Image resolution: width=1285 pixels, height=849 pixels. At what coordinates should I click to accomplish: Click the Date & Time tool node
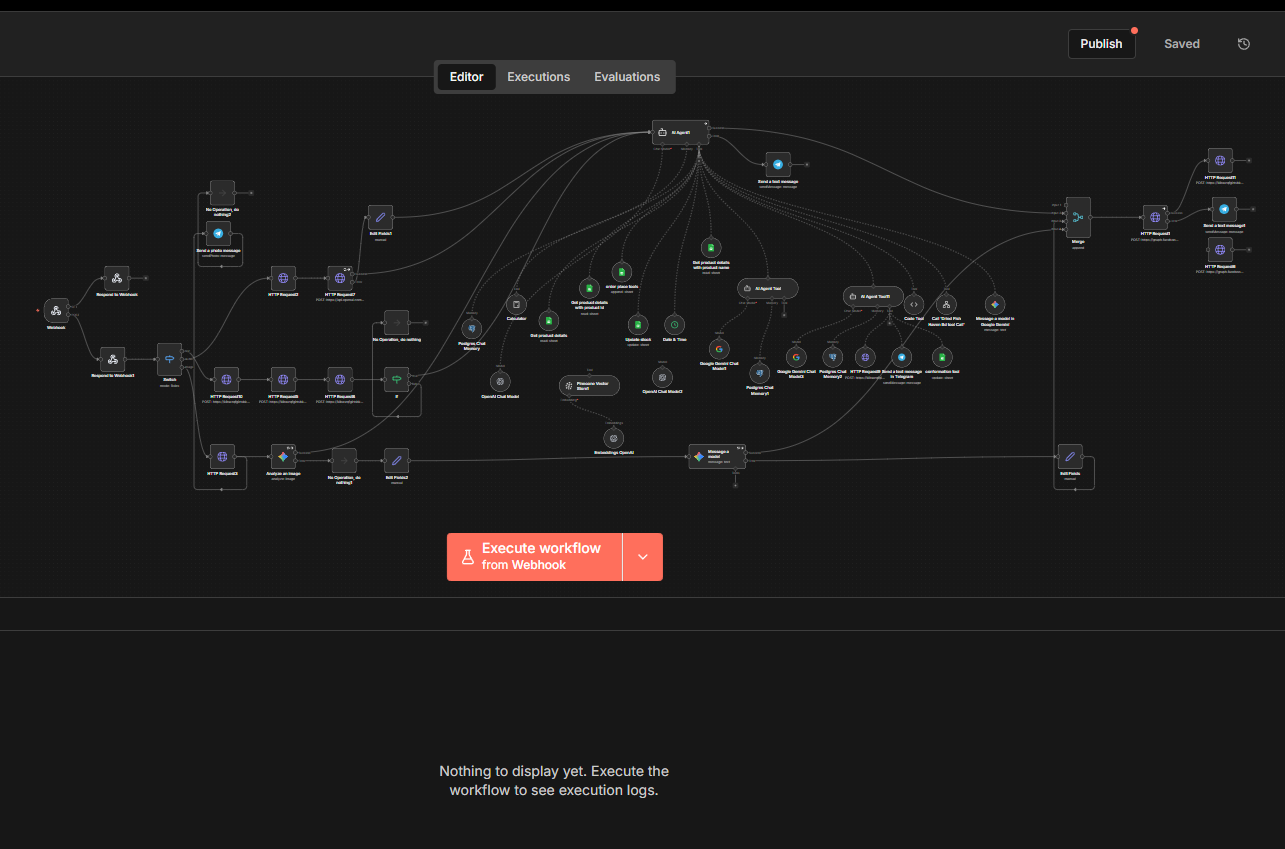click(x=674, y=325)
